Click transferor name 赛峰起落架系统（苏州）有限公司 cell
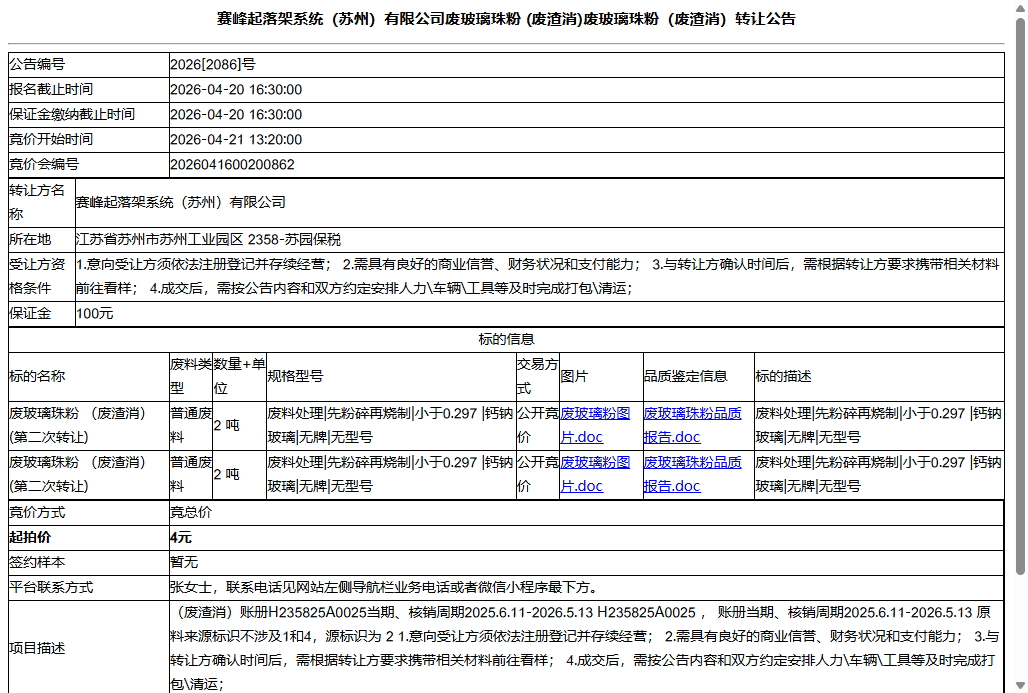1028x693 pixels. click(x=540, y=203)
